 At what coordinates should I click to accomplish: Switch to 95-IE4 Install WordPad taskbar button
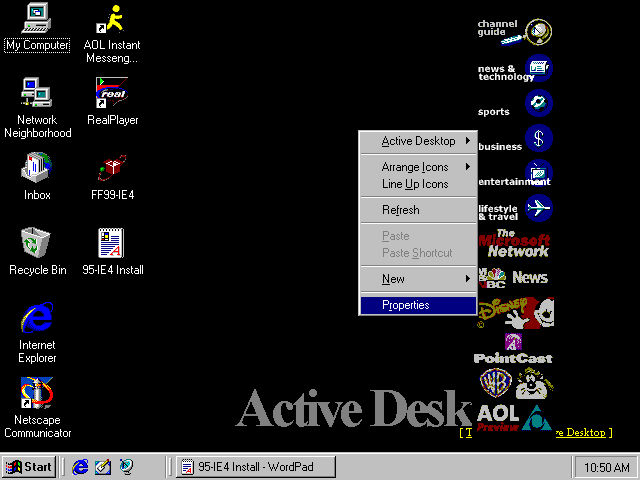coord(254,467)
